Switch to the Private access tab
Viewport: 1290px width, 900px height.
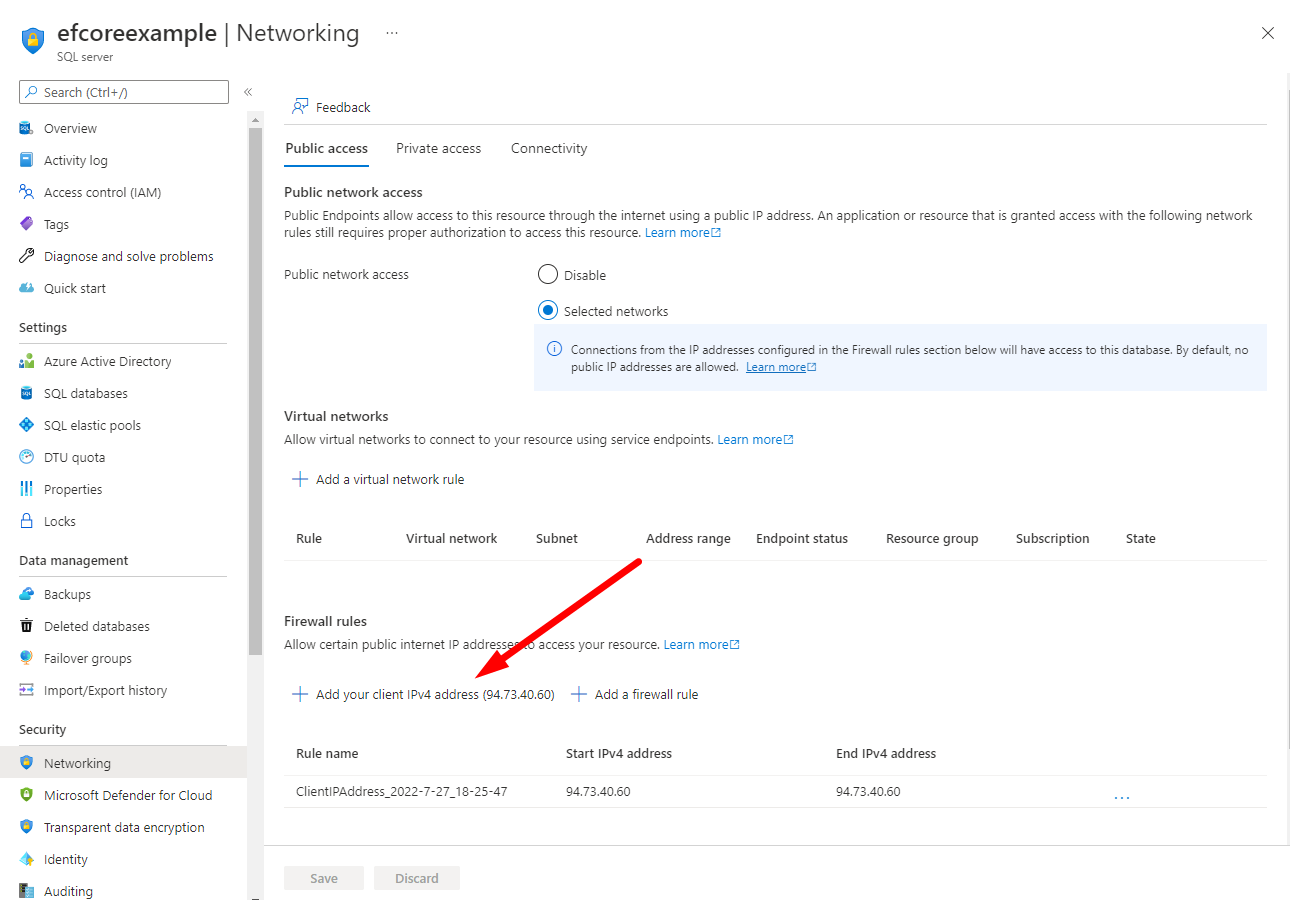tap(438, 148)
